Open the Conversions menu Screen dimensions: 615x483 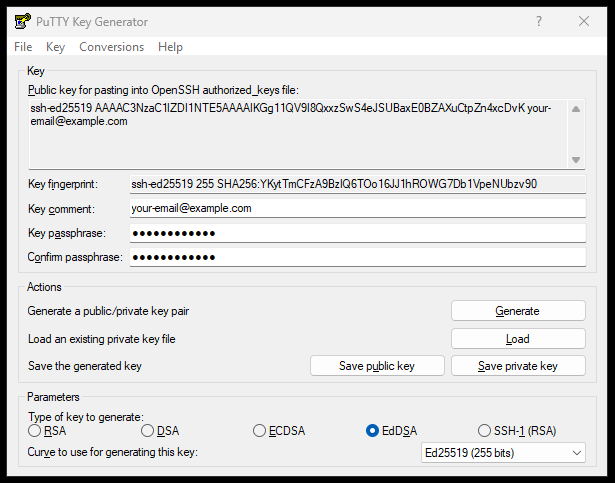[111, 47]
